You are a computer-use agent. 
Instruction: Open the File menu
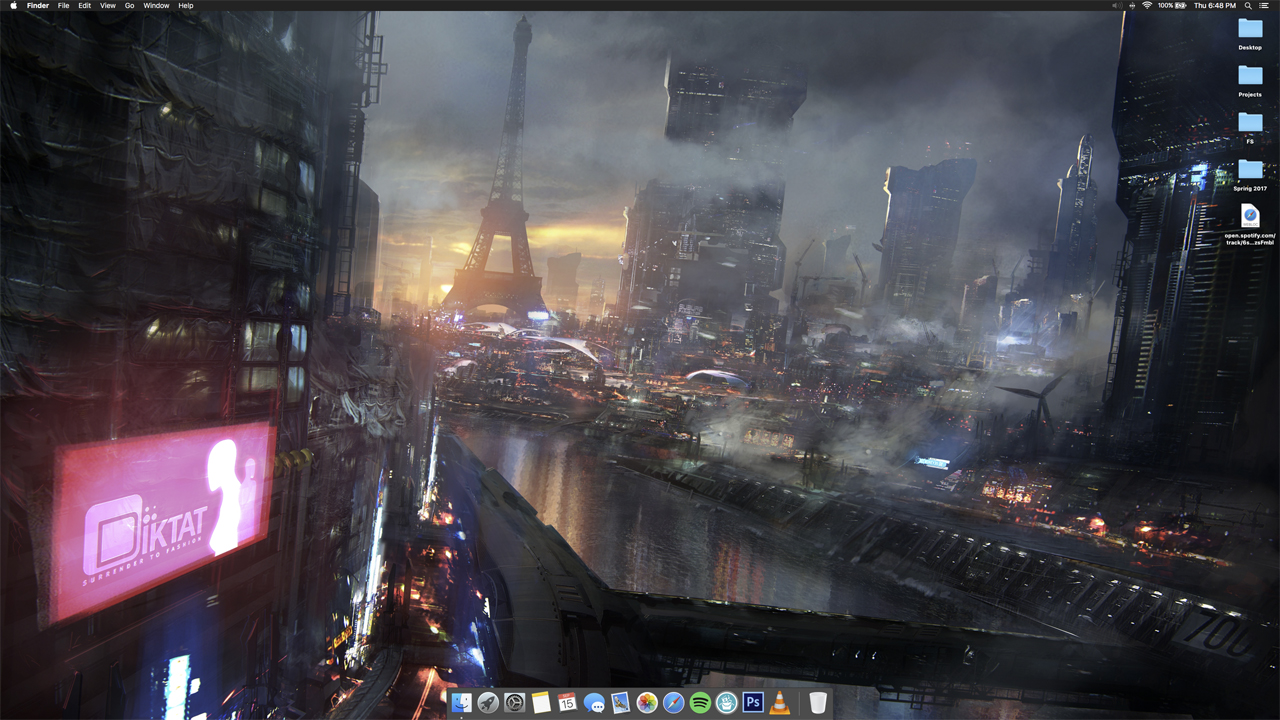pyautogui.click(x=63, y=5)
